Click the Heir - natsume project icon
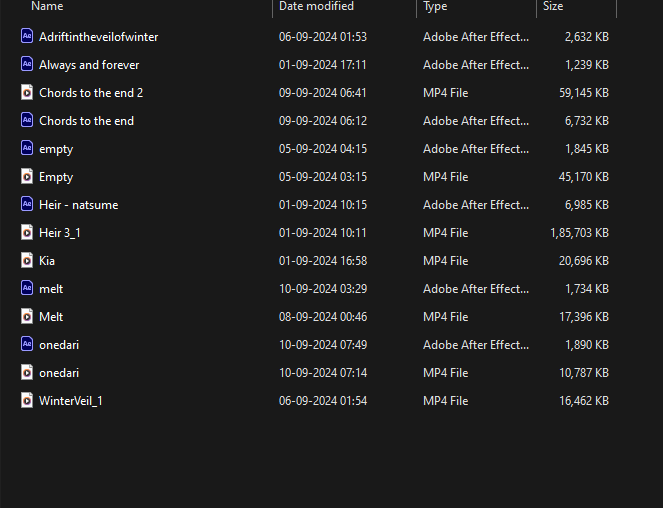Viewport: 663px width, 508px height. [x=27, y=204]
